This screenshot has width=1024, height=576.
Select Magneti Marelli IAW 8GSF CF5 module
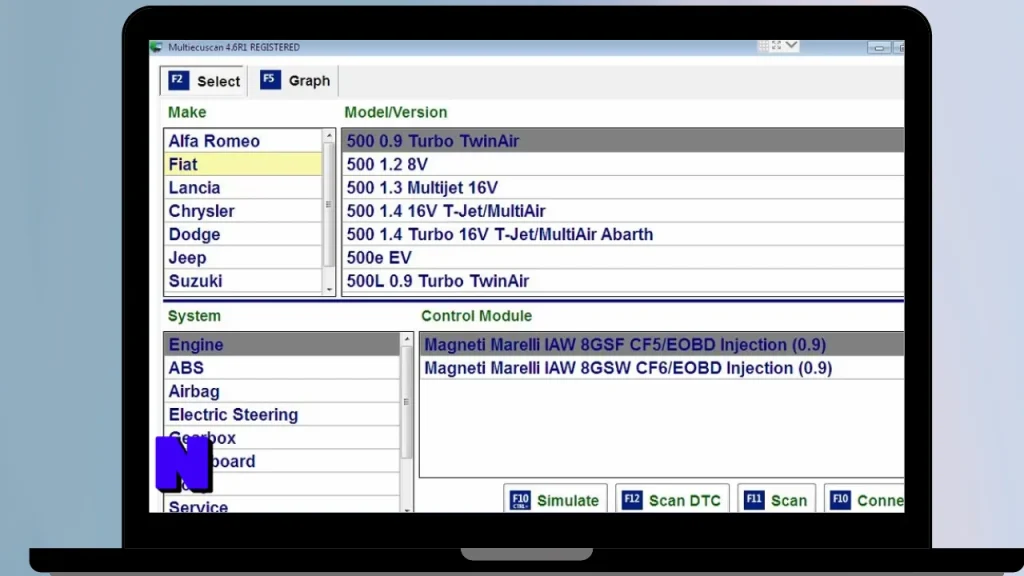click(x=662, y=345)
